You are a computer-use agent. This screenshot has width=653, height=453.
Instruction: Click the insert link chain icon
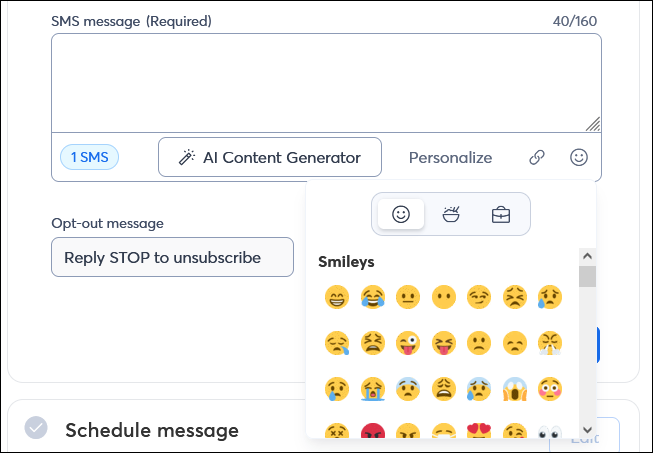tap(537, 157)
